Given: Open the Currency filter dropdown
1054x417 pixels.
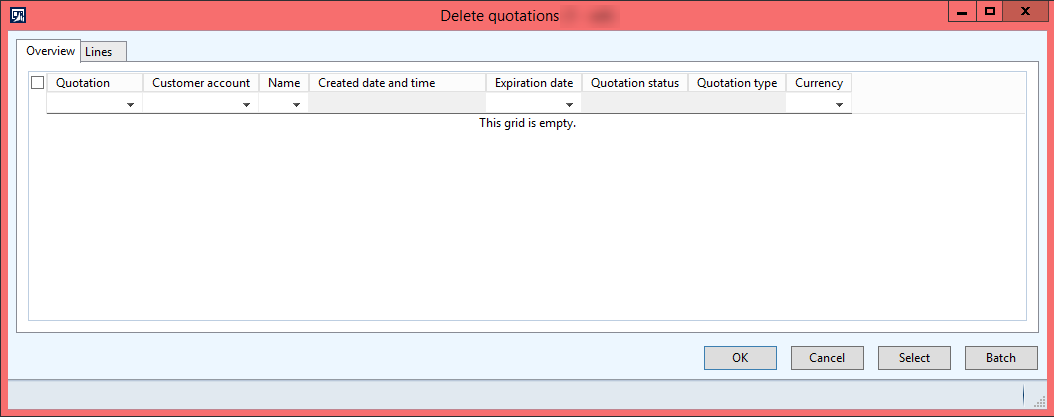Looking at the screenshot, I should (840, 105).
